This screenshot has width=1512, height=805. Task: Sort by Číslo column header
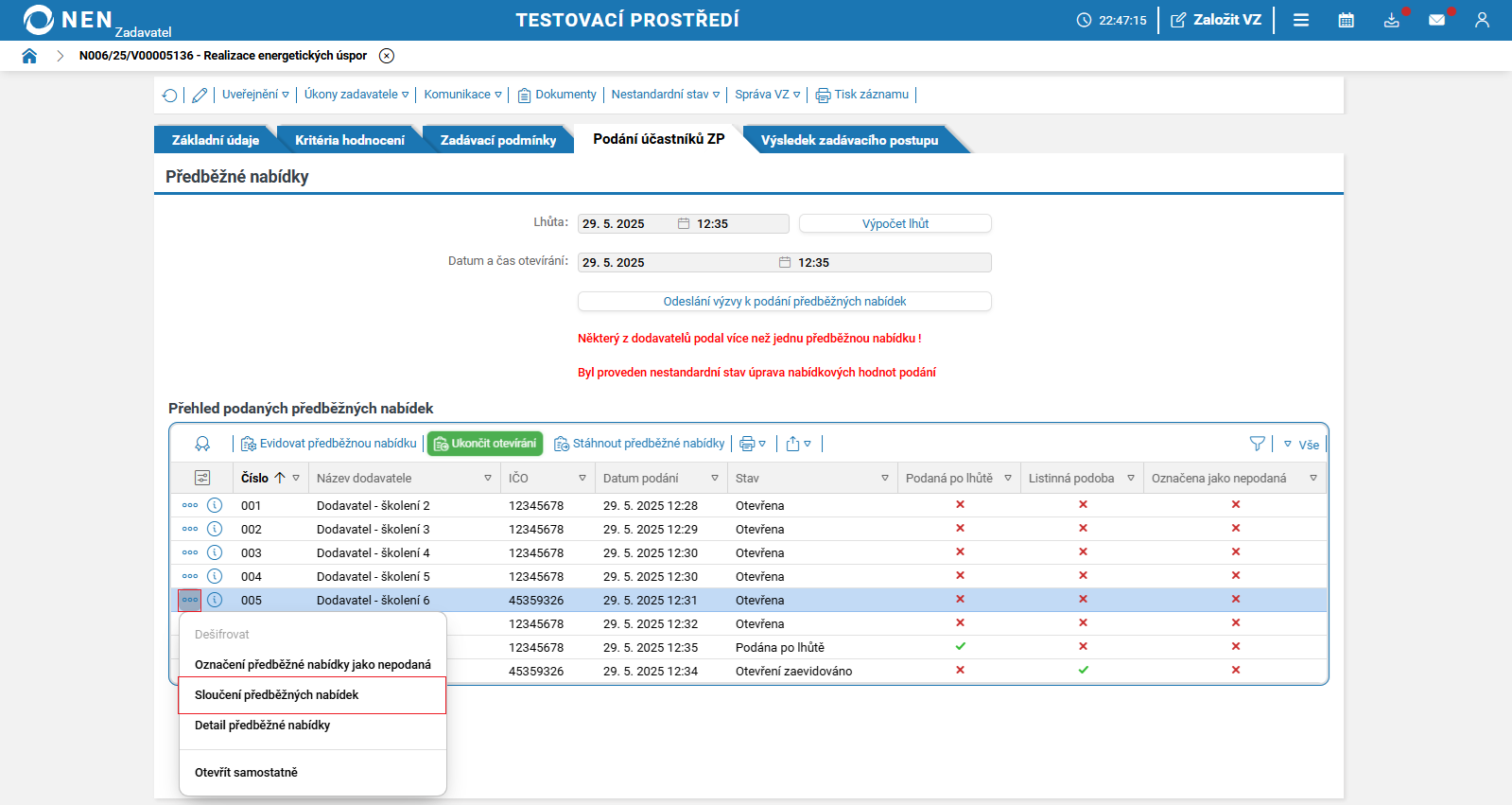click(x=255, y=479)
